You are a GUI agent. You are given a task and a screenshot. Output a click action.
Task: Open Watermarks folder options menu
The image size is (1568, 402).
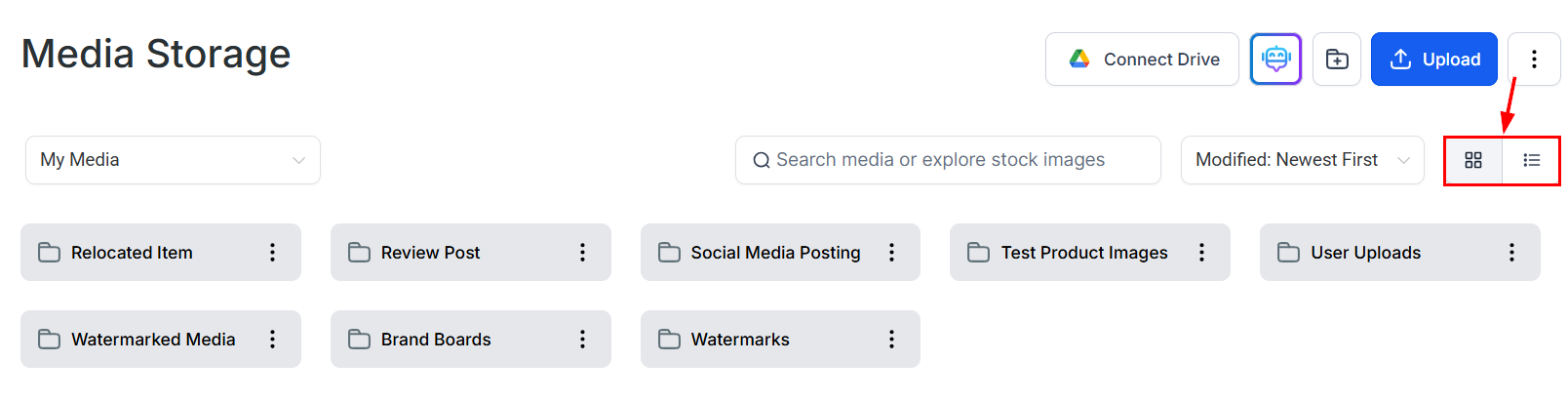click(x=891, y=340)
